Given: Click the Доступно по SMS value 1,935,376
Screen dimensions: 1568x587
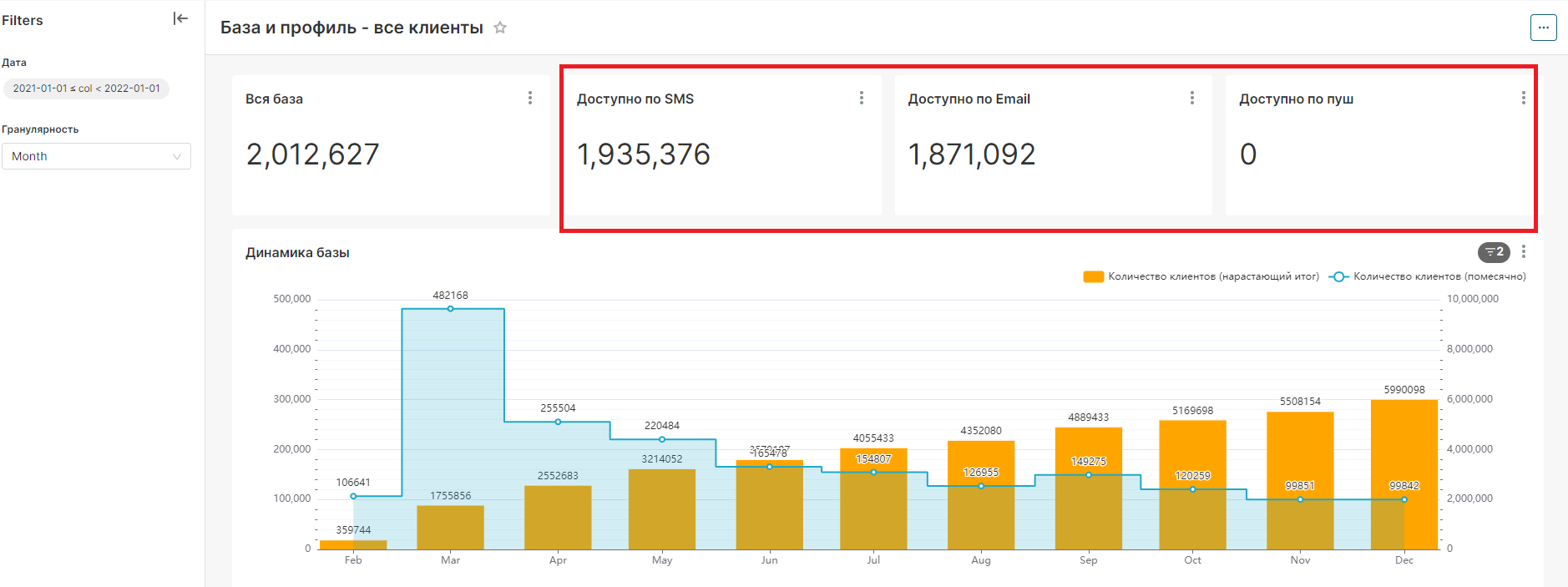Looking at the screenshot, I should coord(644,154).
